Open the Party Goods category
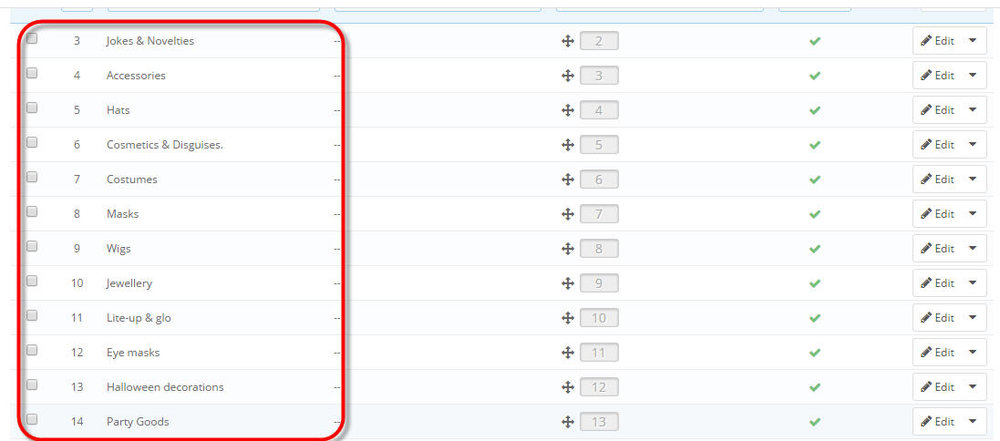 138,422
